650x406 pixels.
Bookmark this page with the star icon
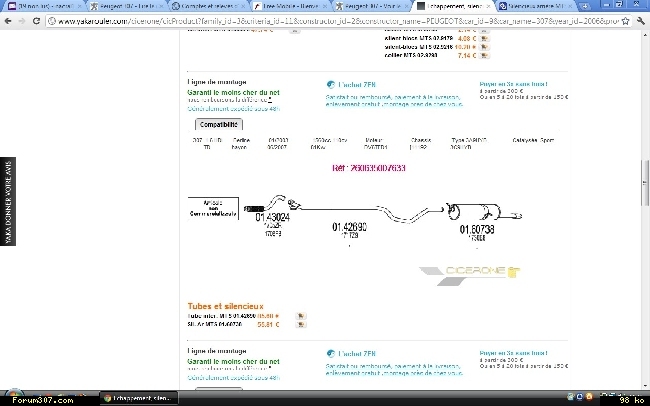[x=626, y=21]
